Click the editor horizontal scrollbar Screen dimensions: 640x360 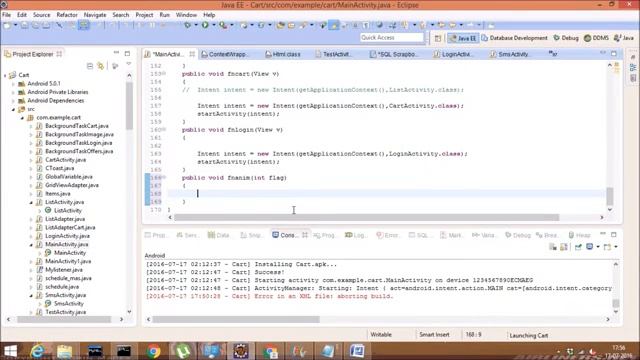366,218
